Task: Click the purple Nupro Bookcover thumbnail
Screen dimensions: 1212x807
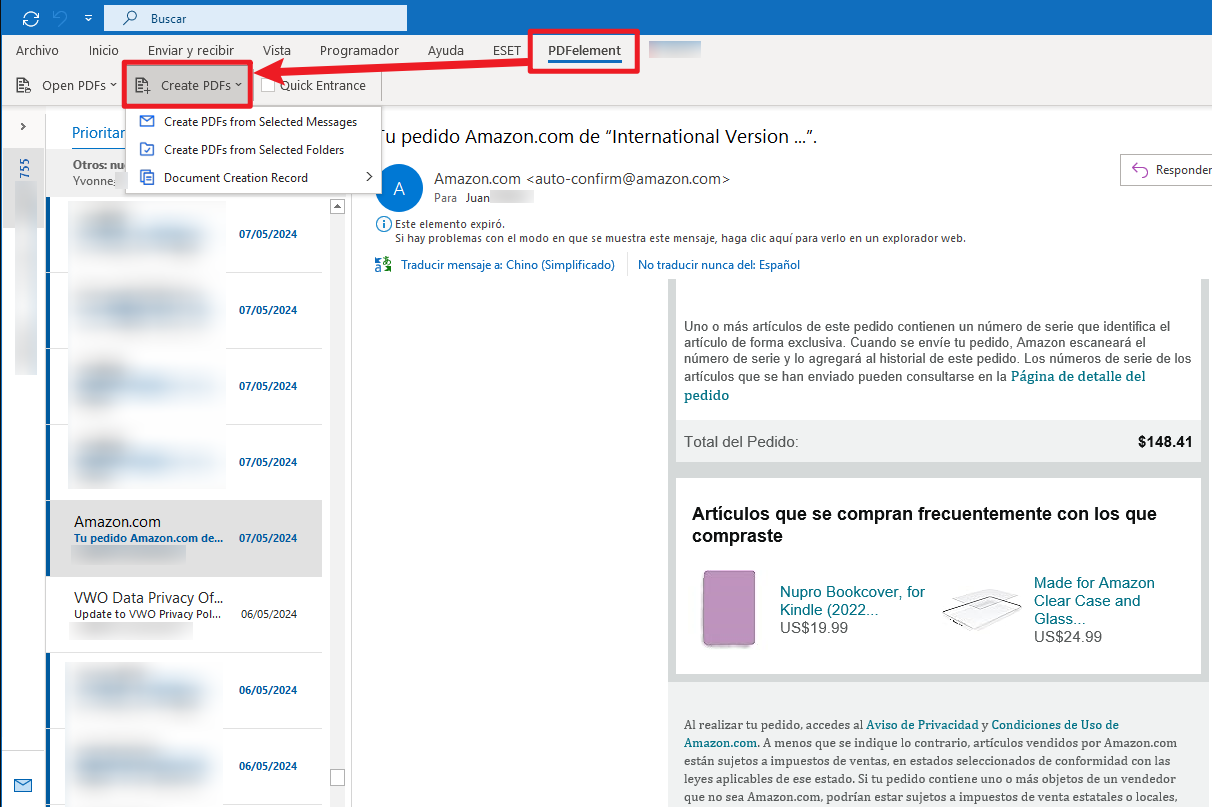Action: tap(728, 608)
